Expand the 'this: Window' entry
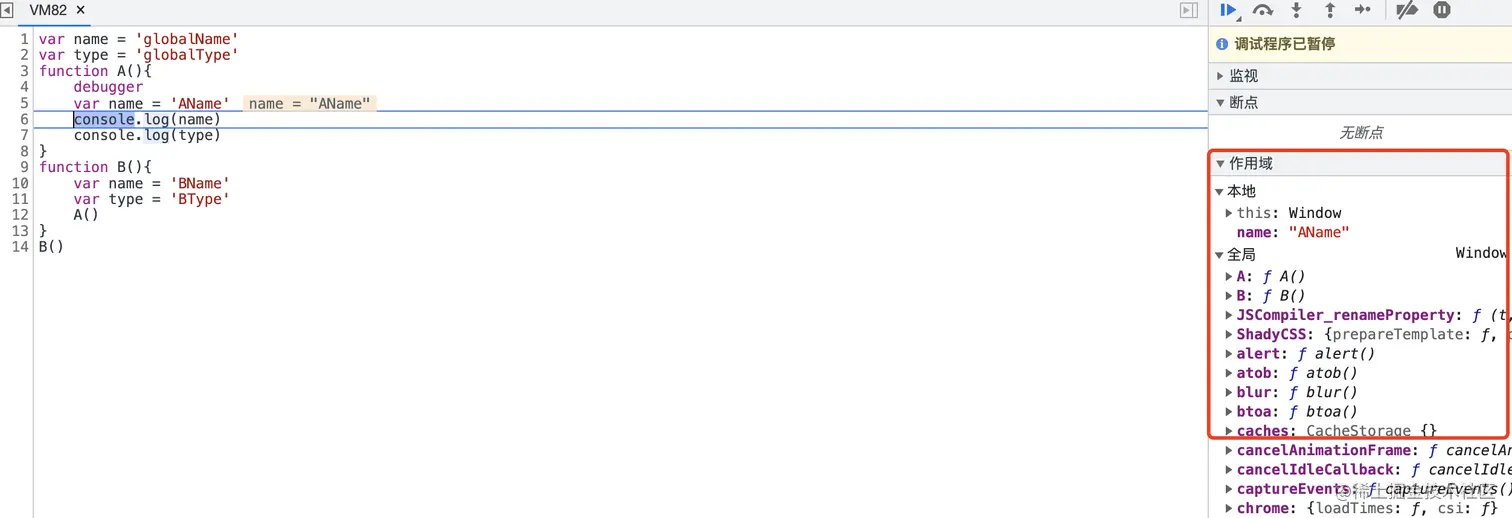Screen dimensions: 1512x518 pos(1229,213)
